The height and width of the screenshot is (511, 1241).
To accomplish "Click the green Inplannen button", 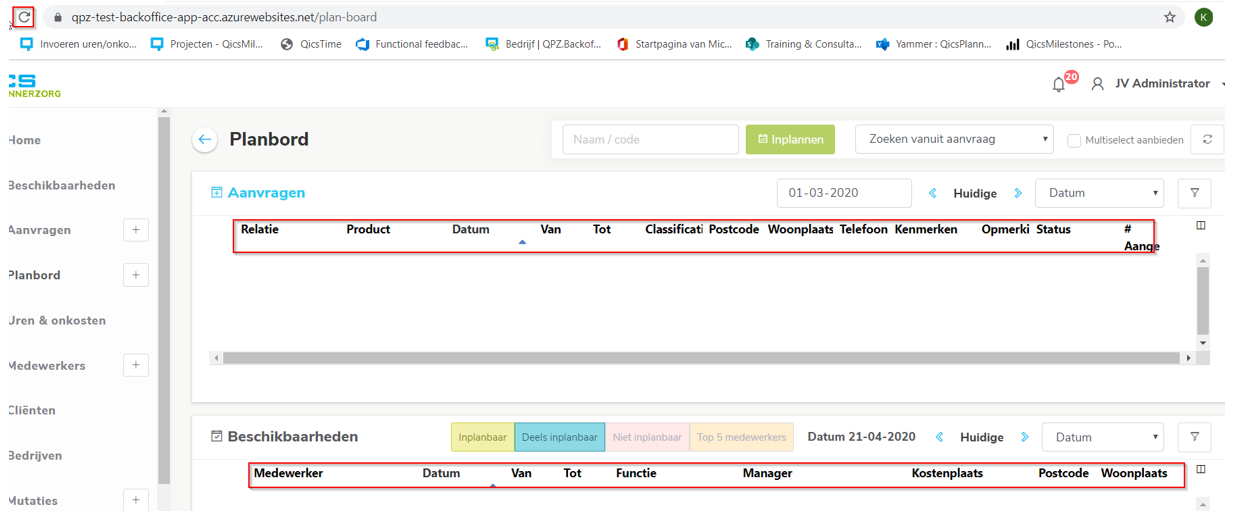I will pyautogui.click(x=790, y=139).
